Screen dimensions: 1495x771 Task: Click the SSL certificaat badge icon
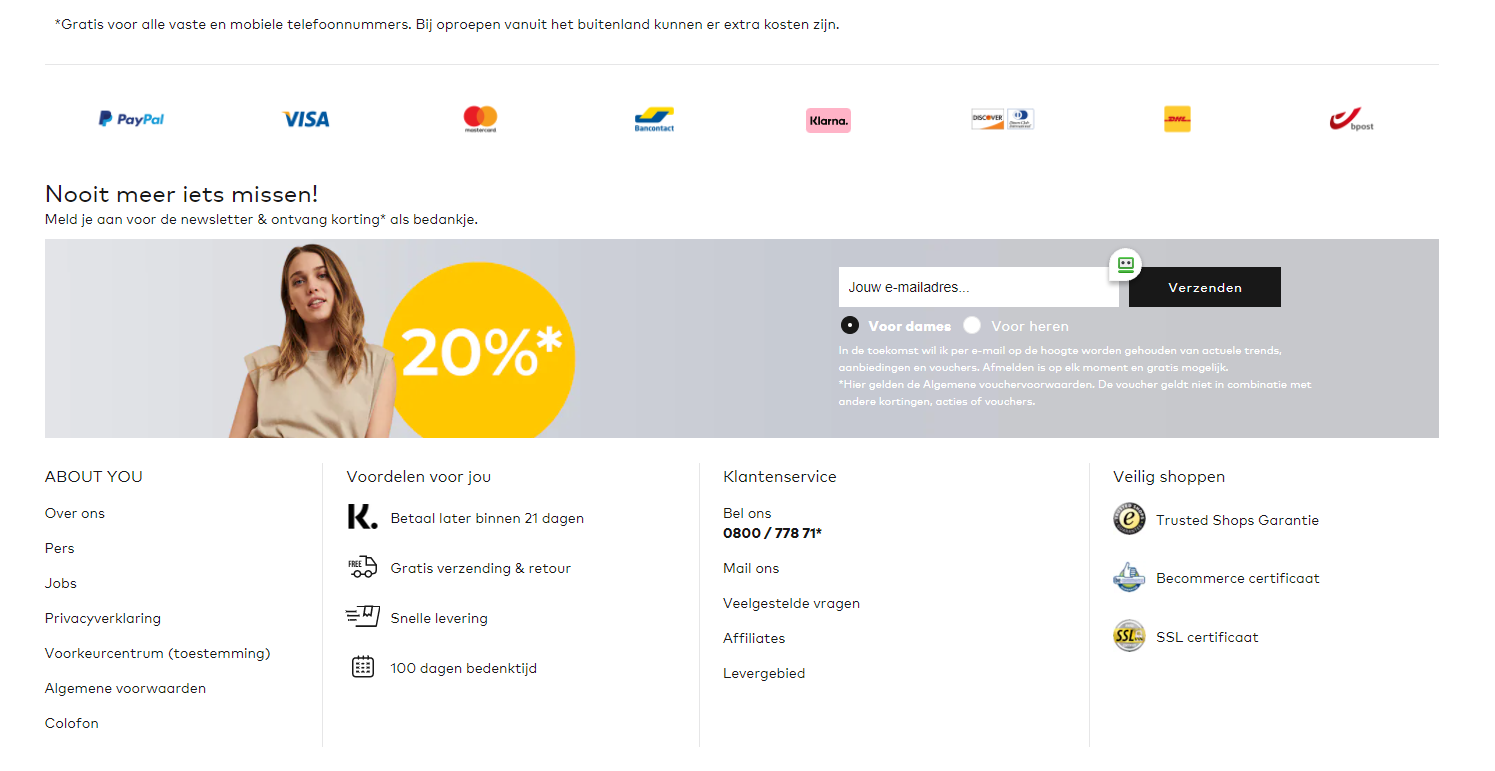[x=1129, y=636]
